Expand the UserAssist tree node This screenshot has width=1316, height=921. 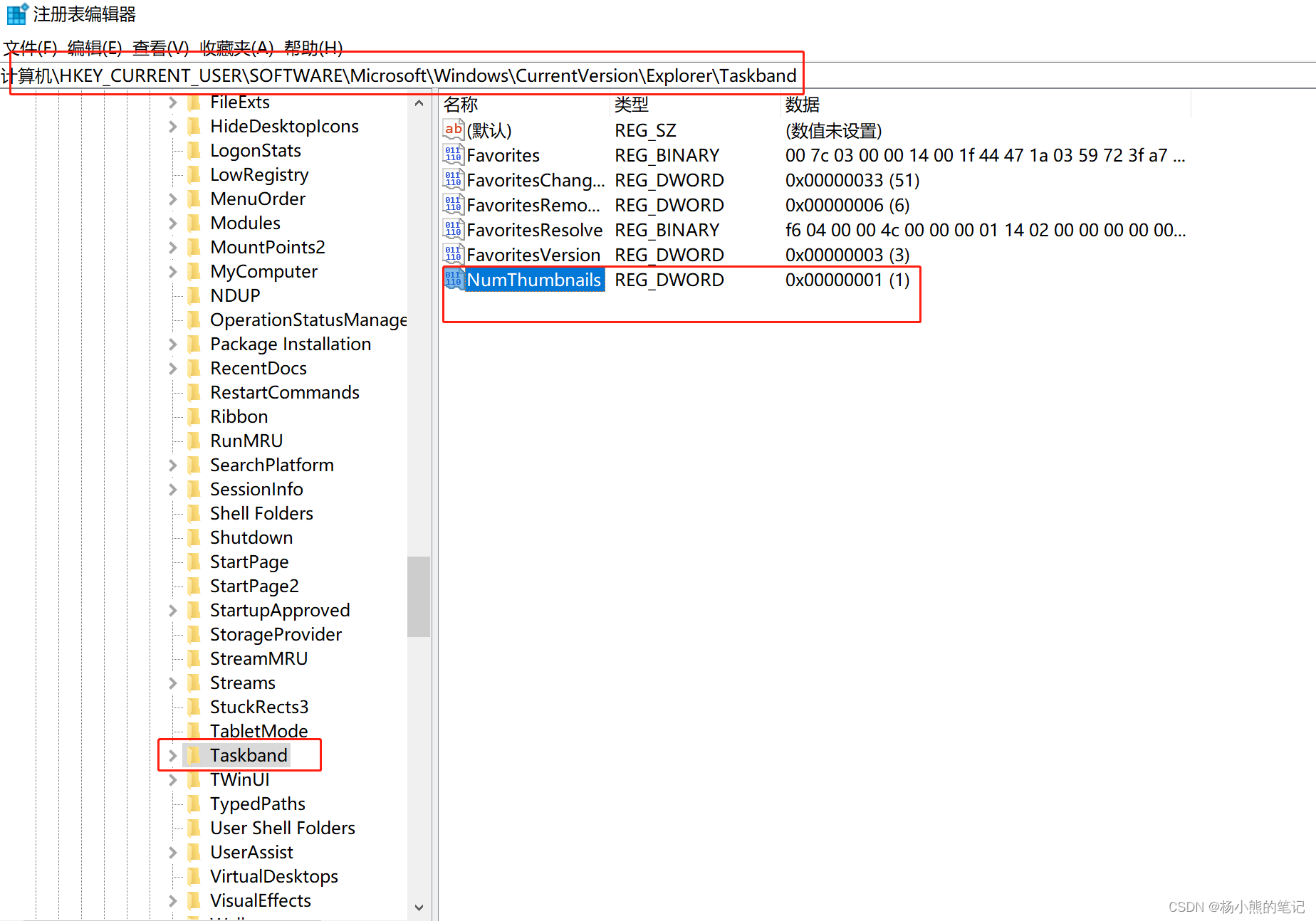[x=172, y=853]
